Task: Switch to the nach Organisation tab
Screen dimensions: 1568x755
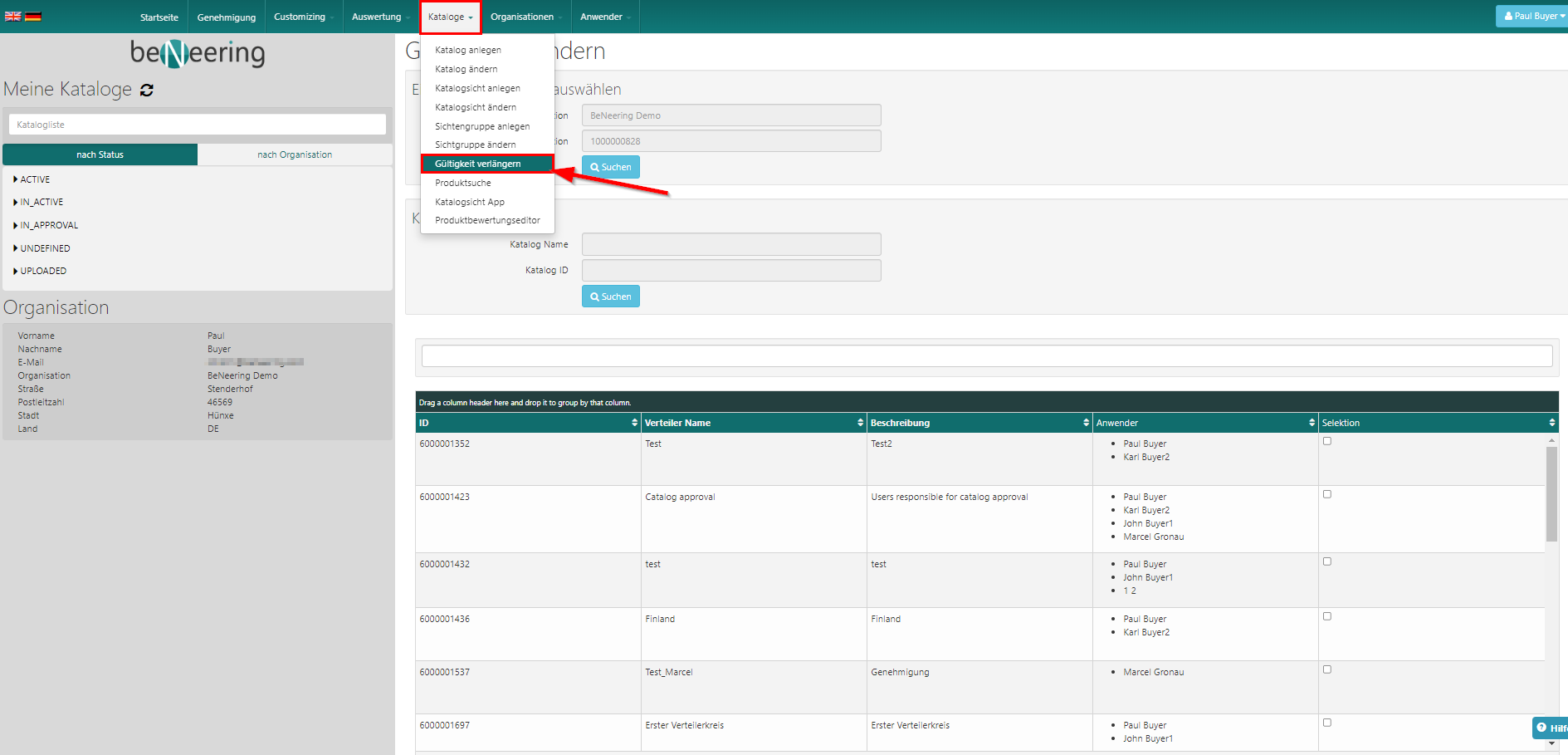Action: click(x=295, y=154)
